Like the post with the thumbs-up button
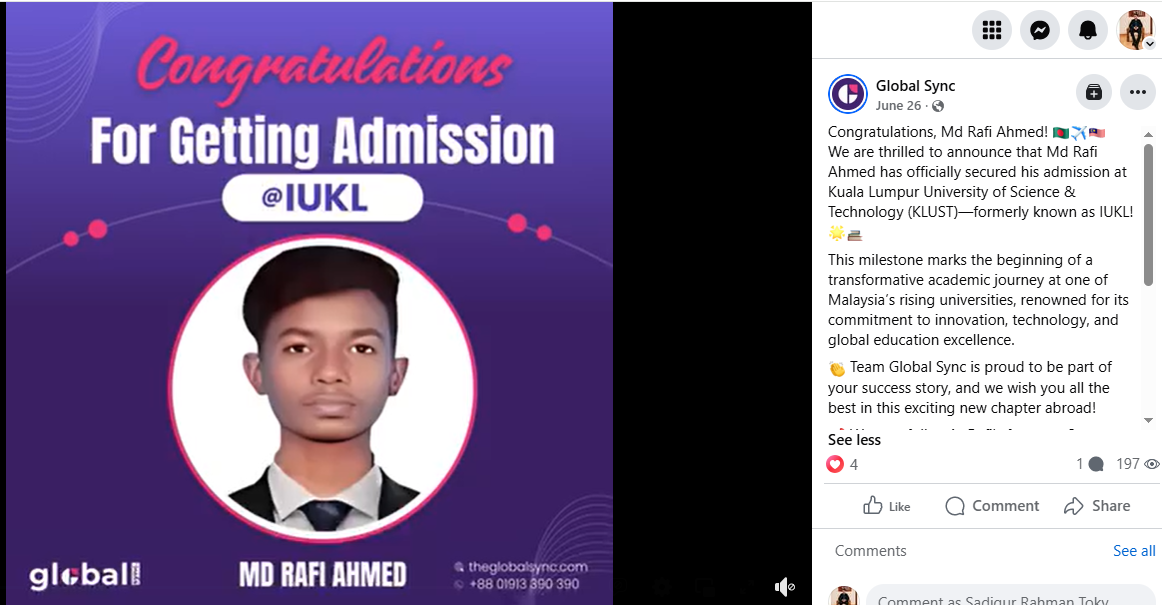 [886, 506]
